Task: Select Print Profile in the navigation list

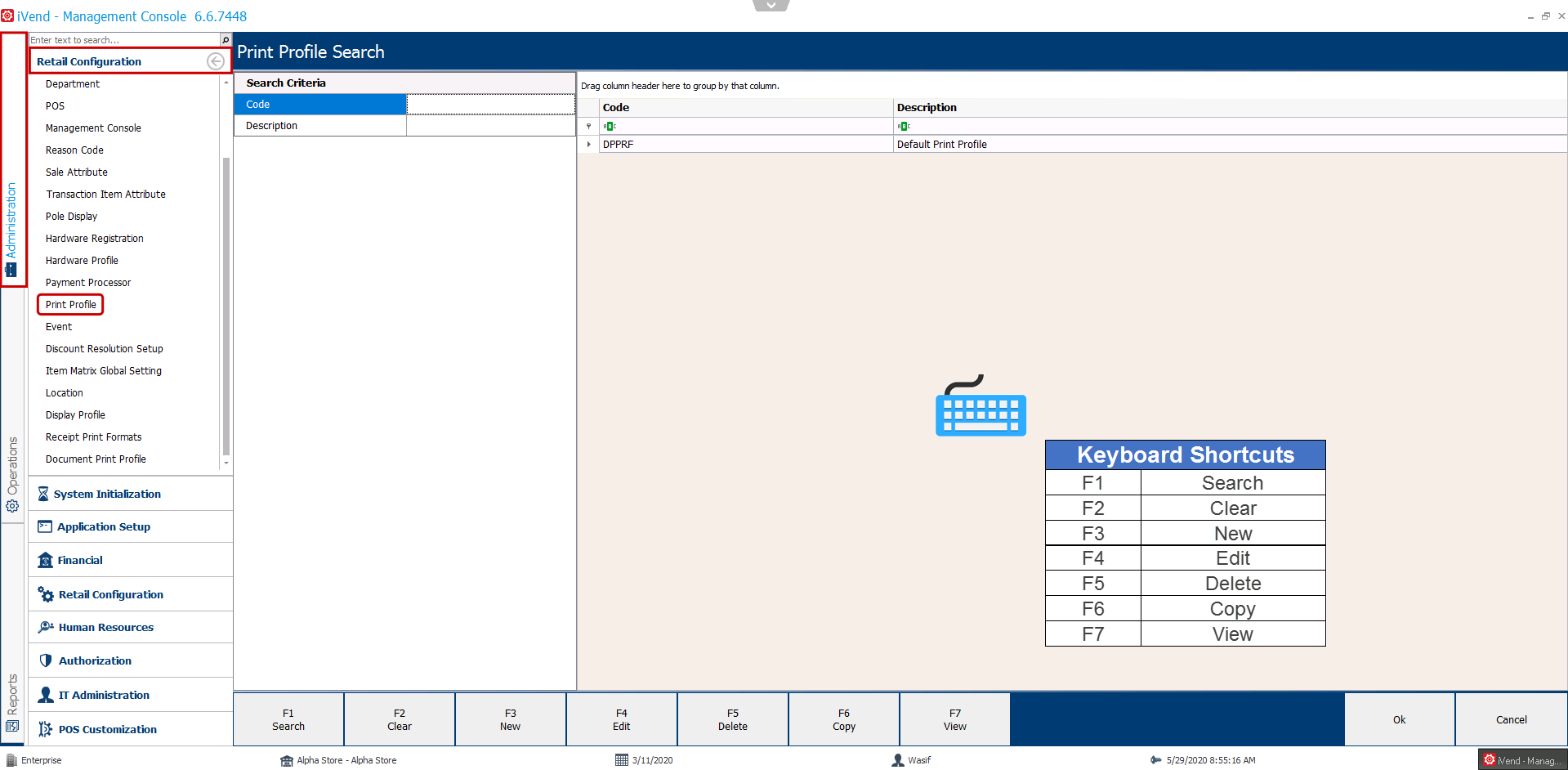Action: pyautogui.click(x=70, y=304)
